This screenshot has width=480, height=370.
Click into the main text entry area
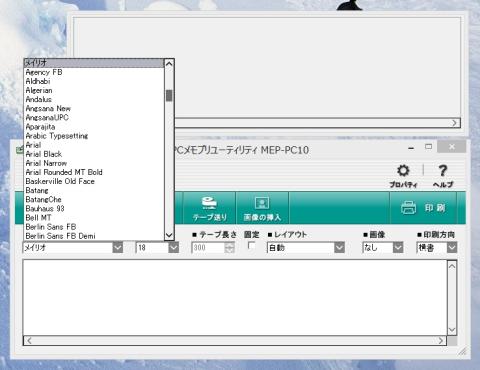(x=235, y=297)
